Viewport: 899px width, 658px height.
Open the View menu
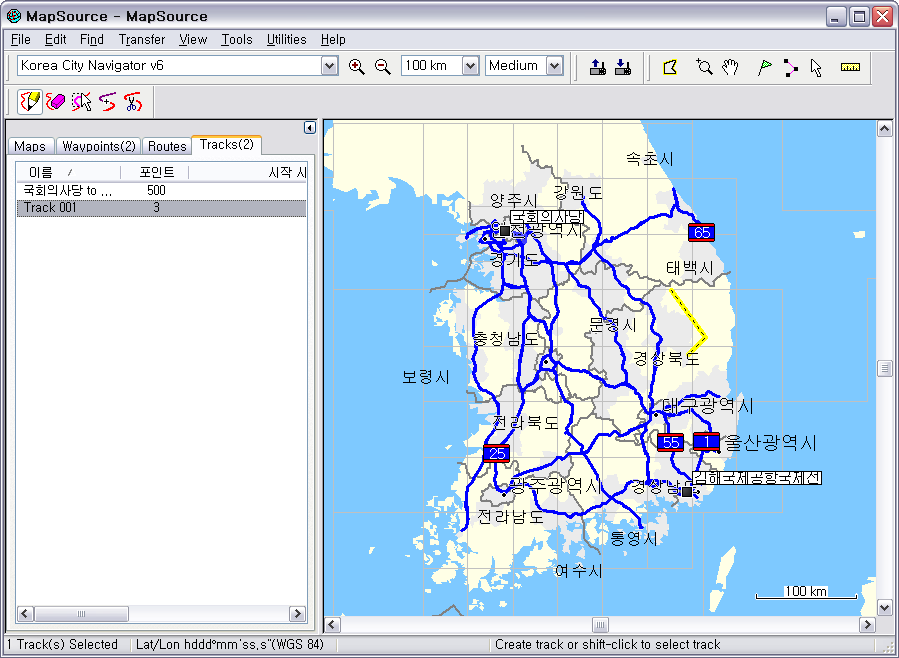tap(193, 40)
